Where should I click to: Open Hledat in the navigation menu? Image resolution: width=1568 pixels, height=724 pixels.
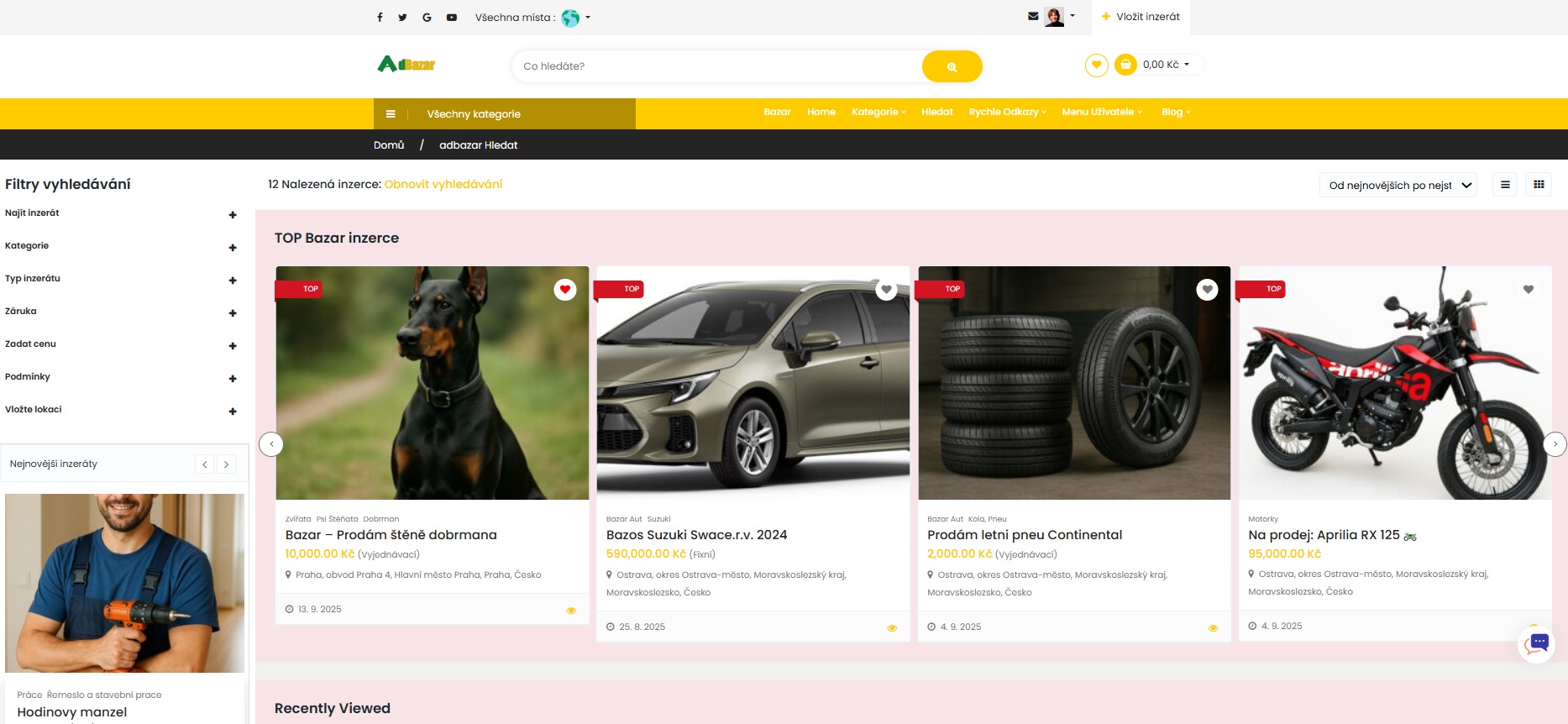[x=937, y=112]
